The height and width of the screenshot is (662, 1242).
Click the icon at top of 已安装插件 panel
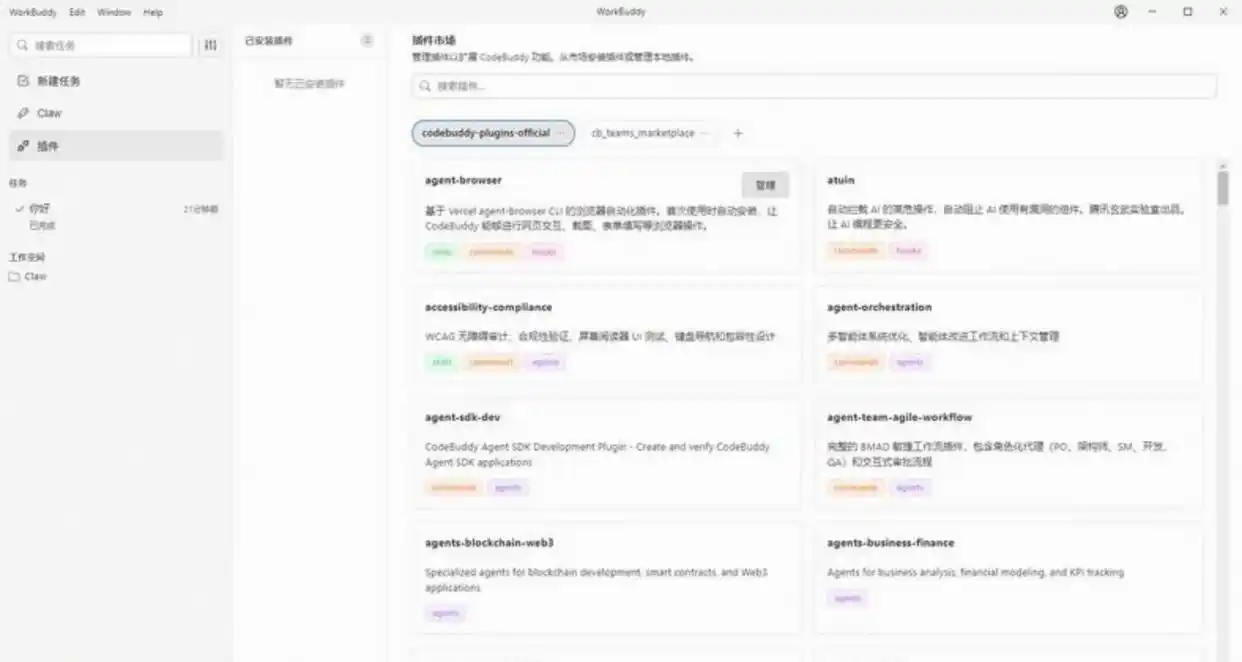pos(369,39)
